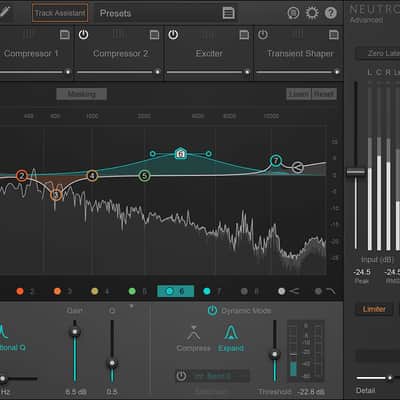Grab Exciter module reorder handle
The image size is (400, 400).
coord(208,34)
